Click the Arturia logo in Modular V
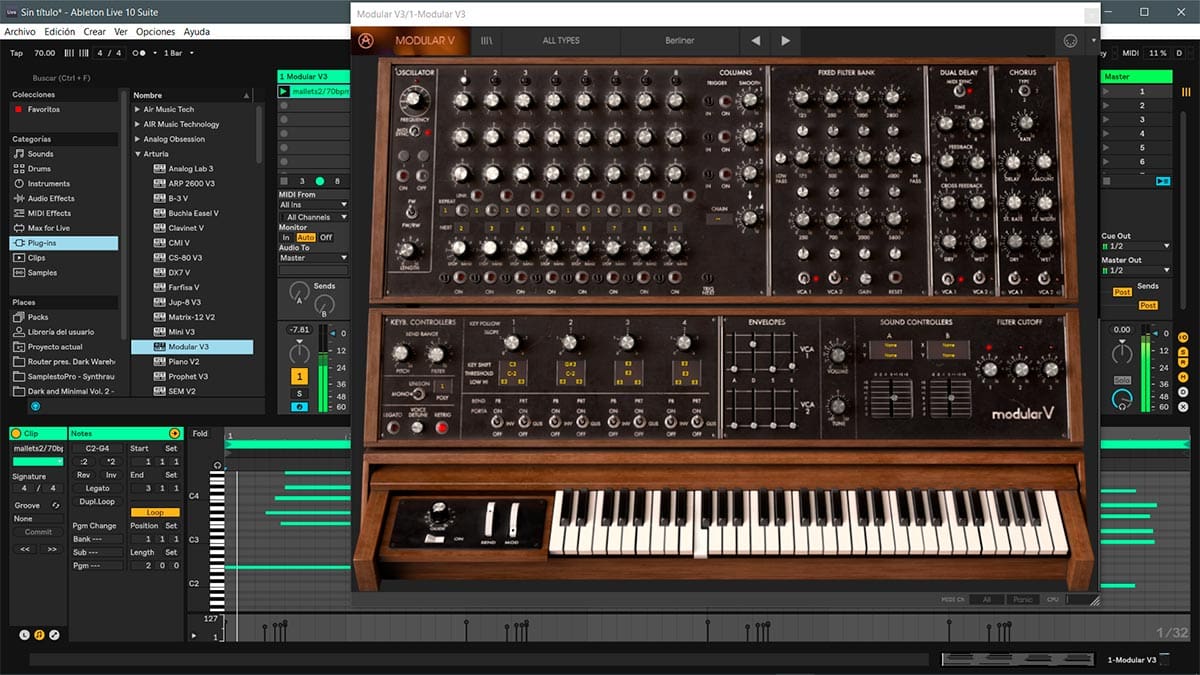 pos(368,41)
